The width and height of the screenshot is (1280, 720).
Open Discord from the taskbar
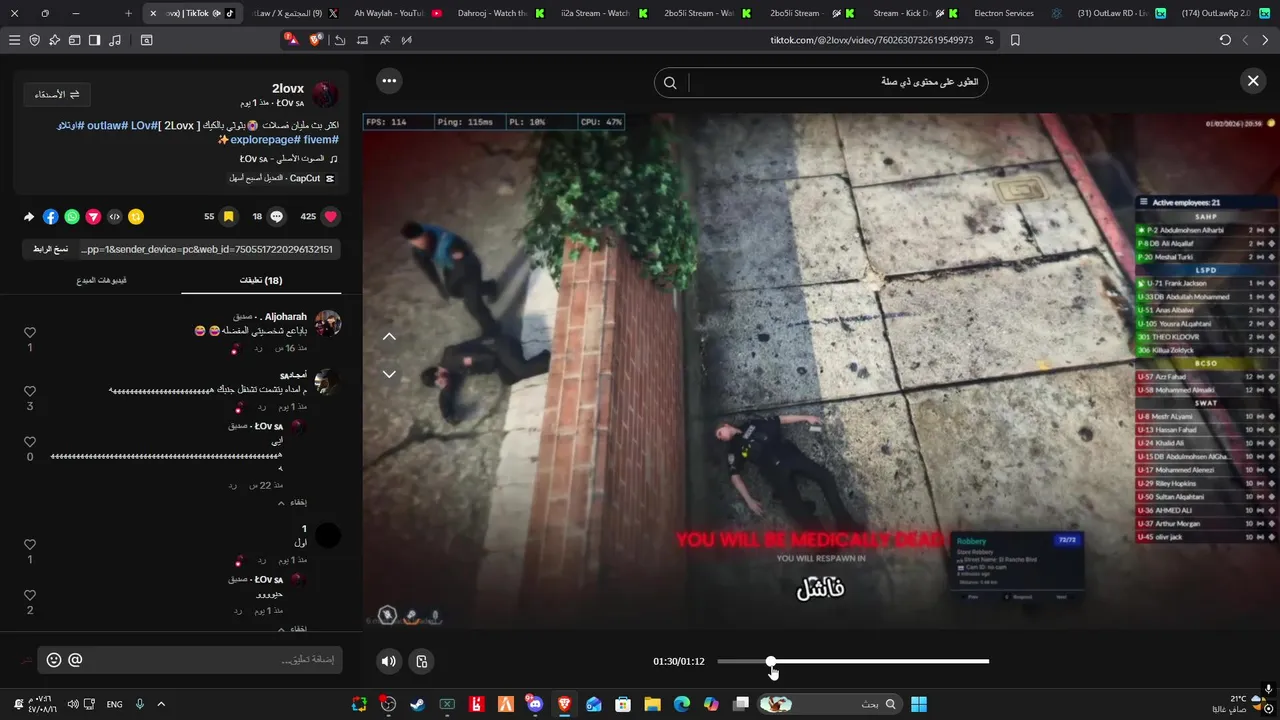click(534, 704)
